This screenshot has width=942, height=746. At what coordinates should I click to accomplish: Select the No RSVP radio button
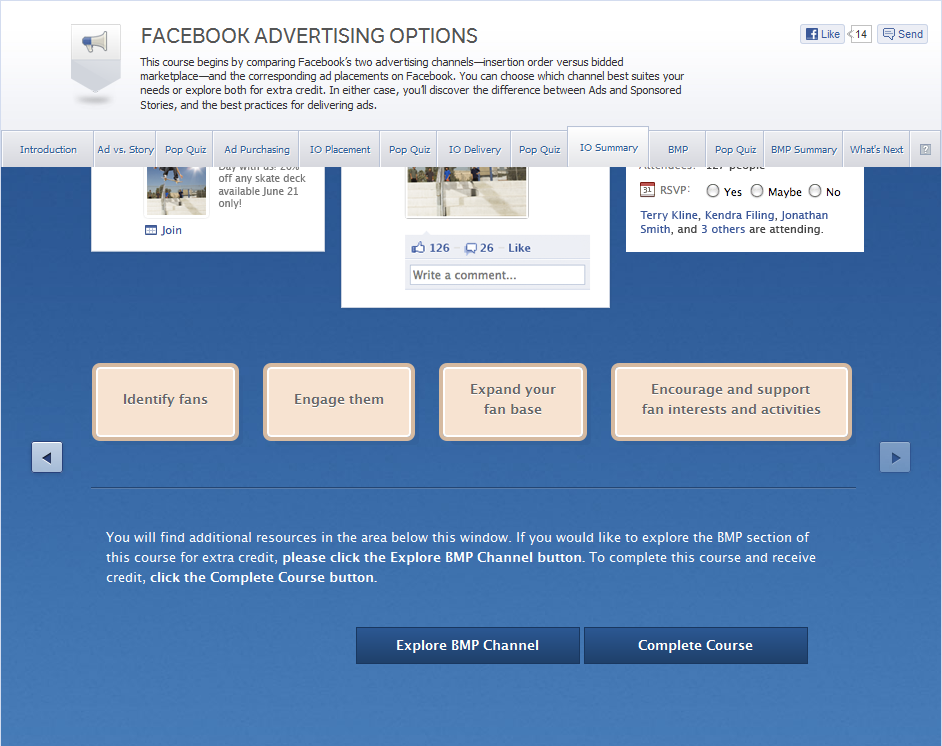(815, 191)
